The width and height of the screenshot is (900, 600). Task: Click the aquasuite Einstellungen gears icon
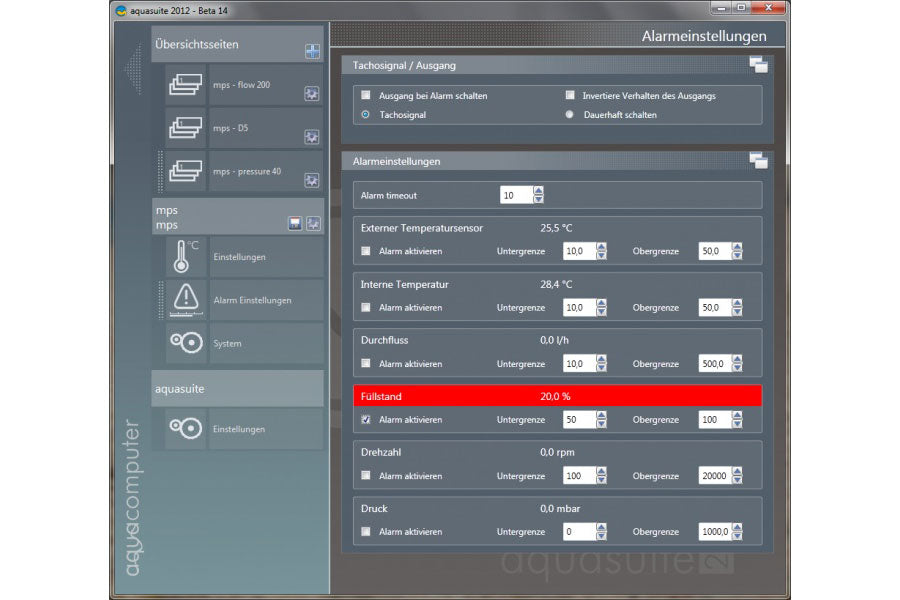pos(186,428)
